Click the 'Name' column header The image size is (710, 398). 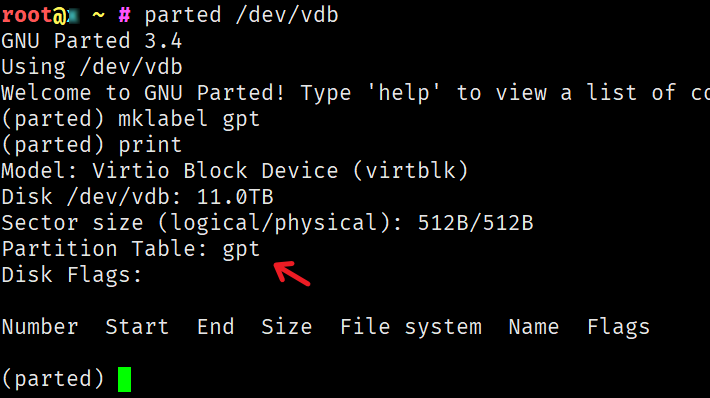click(x=534, y=327)
